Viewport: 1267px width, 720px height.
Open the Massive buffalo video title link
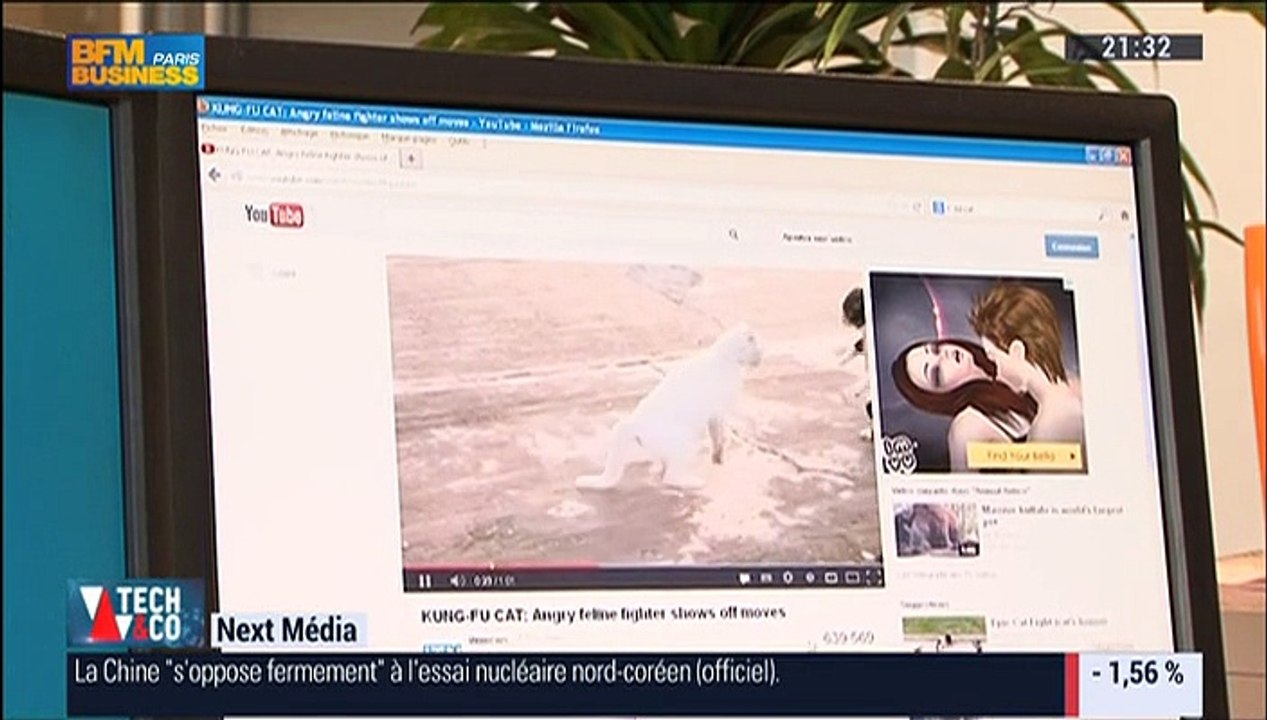(x=1053, y=515)
